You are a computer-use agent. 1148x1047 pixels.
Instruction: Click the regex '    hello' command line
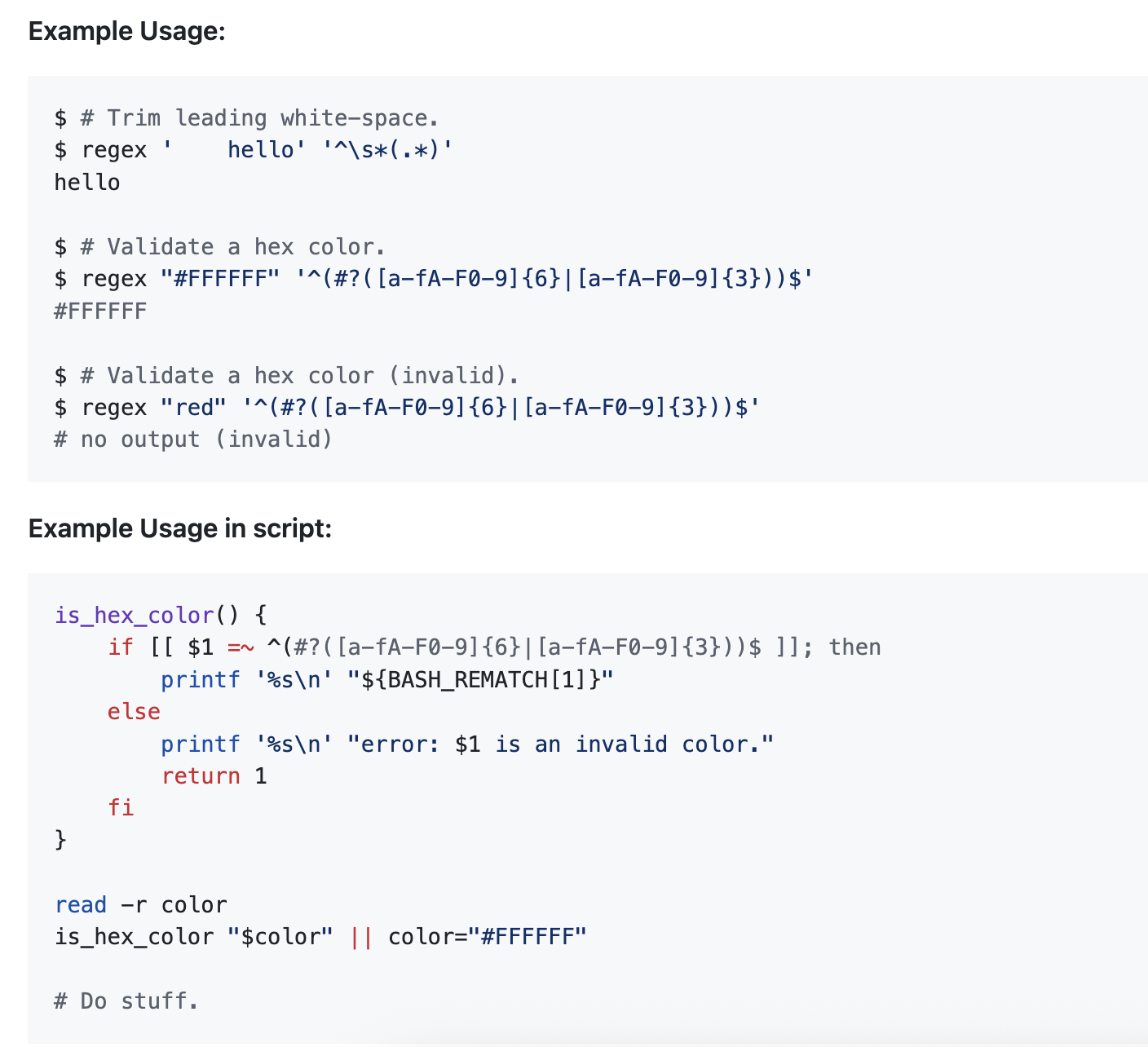[253, 150]
